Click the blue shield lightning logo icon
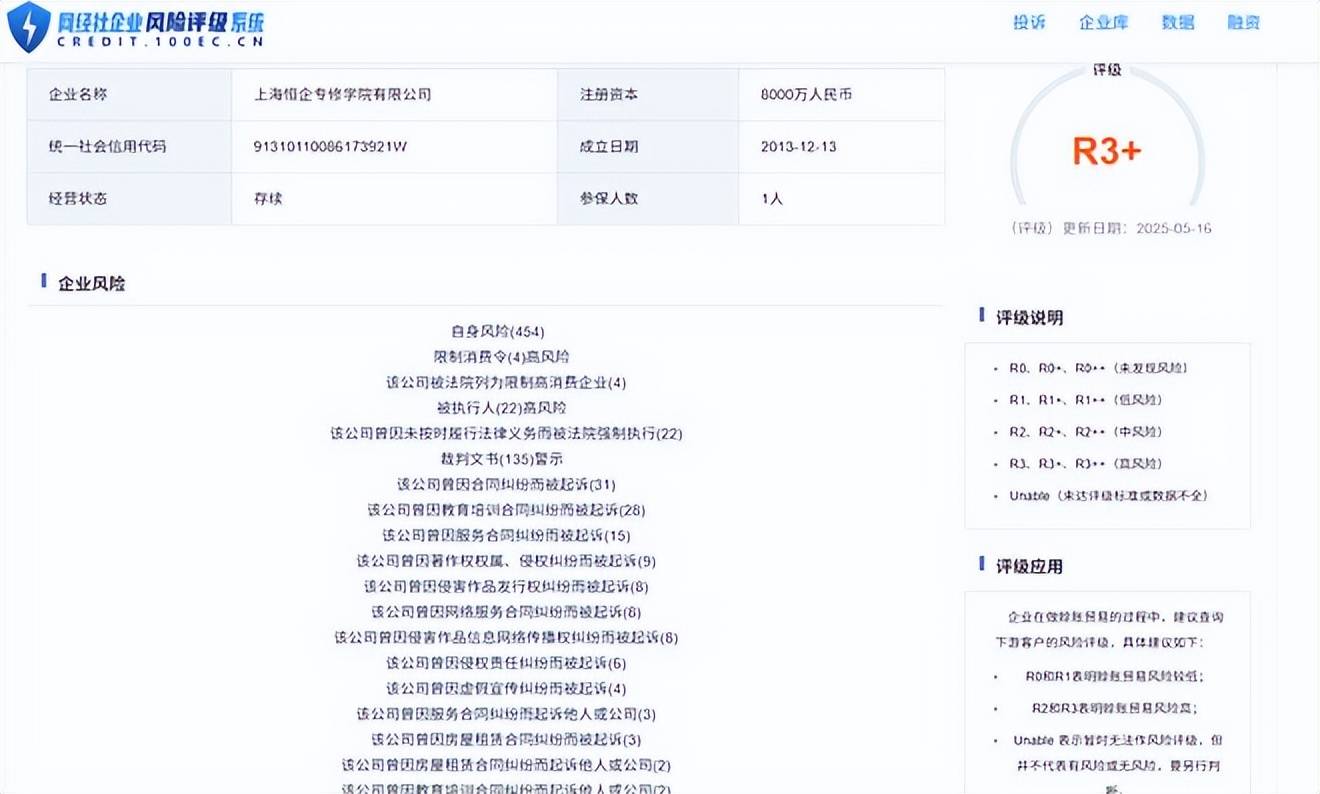 tap(28, 27)
